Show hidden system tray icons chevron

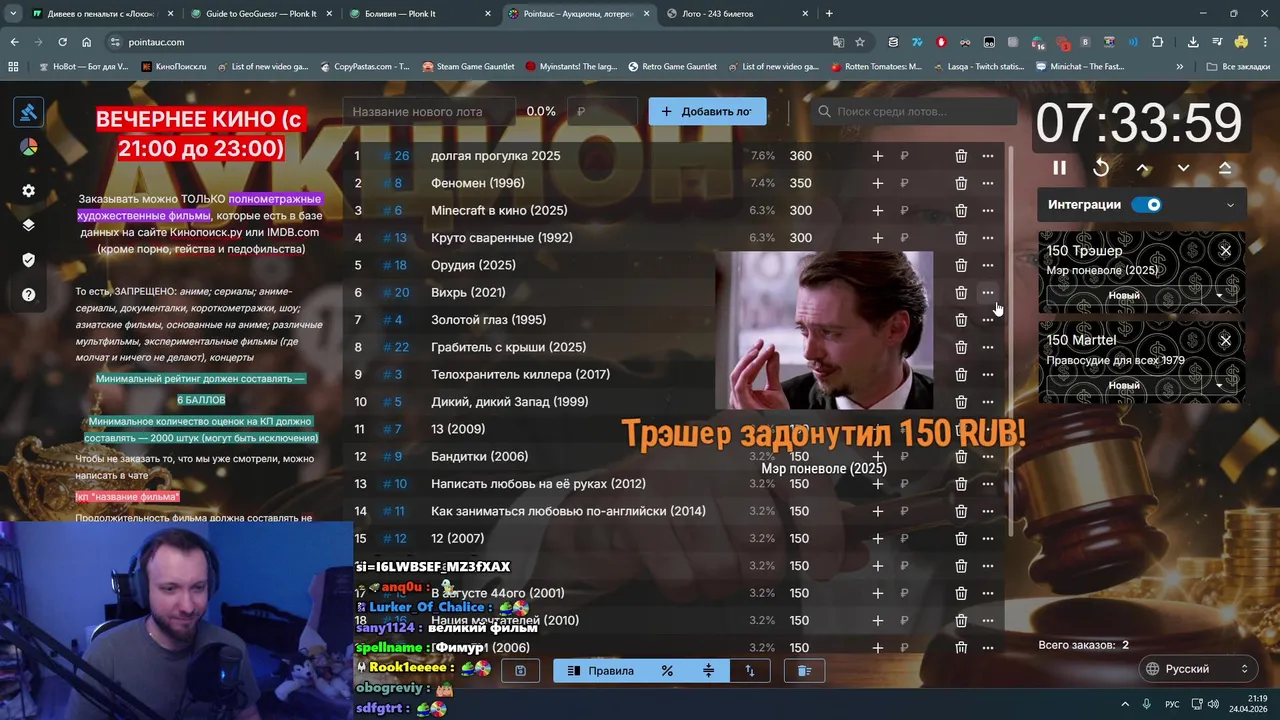(1124, 705)
